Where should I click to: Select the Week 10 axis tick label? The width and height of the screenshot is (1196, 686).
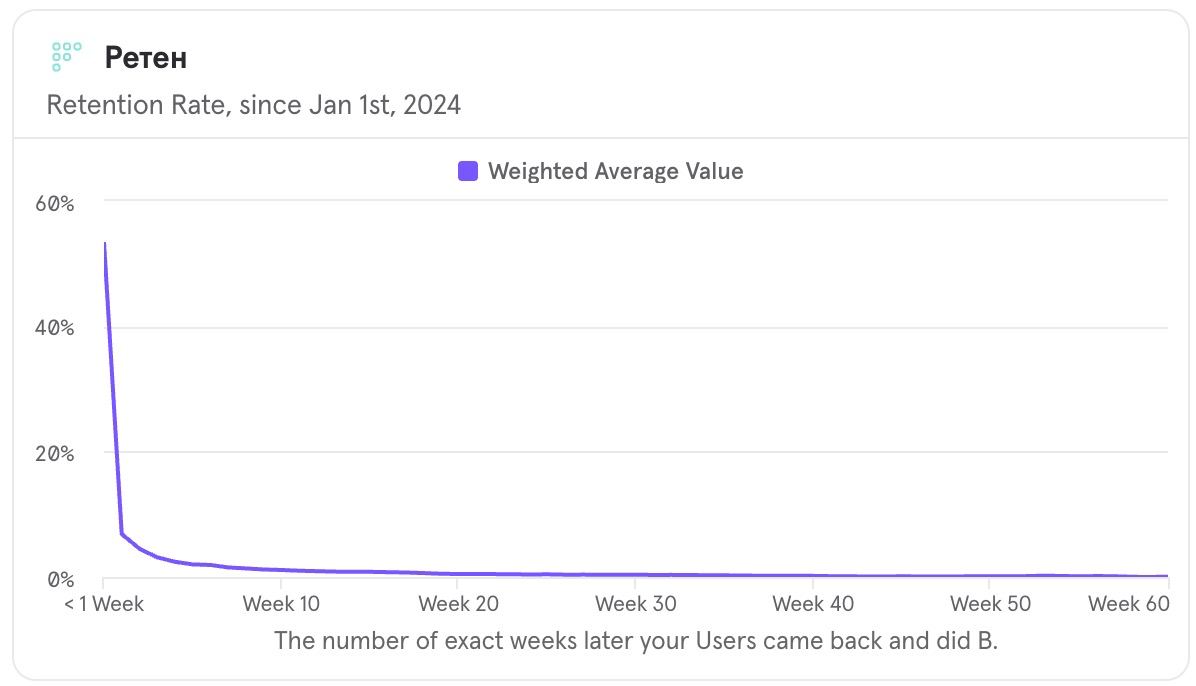click(281, 604)
